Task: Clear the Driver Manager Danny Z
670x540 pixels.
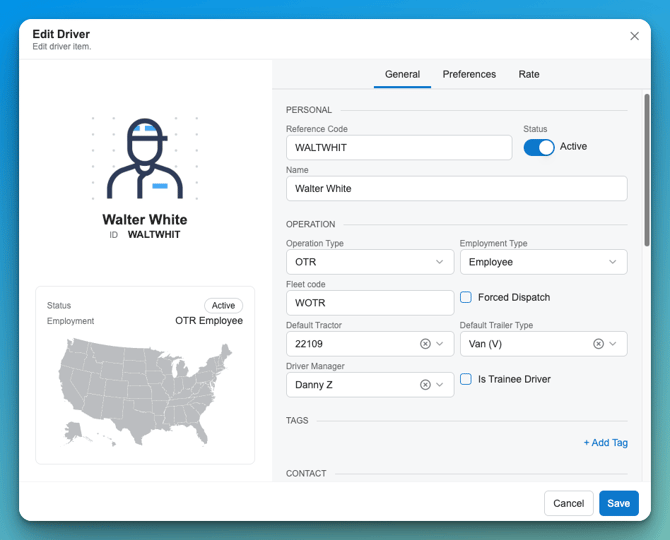Action: 425,385
